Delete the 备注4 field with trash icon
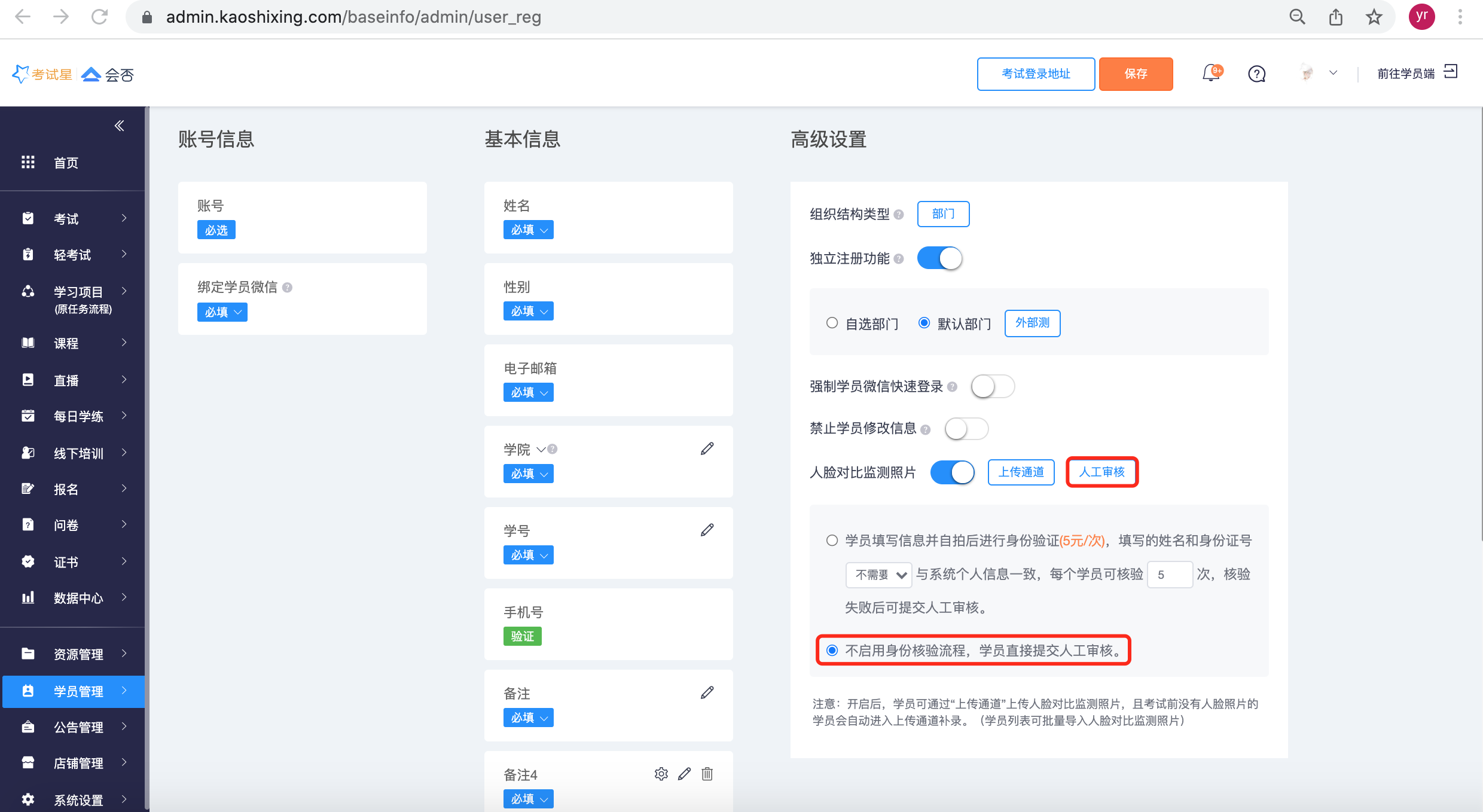Image resolution: width=1483 pixels, height=812 pixels. (x=707, y=774)
